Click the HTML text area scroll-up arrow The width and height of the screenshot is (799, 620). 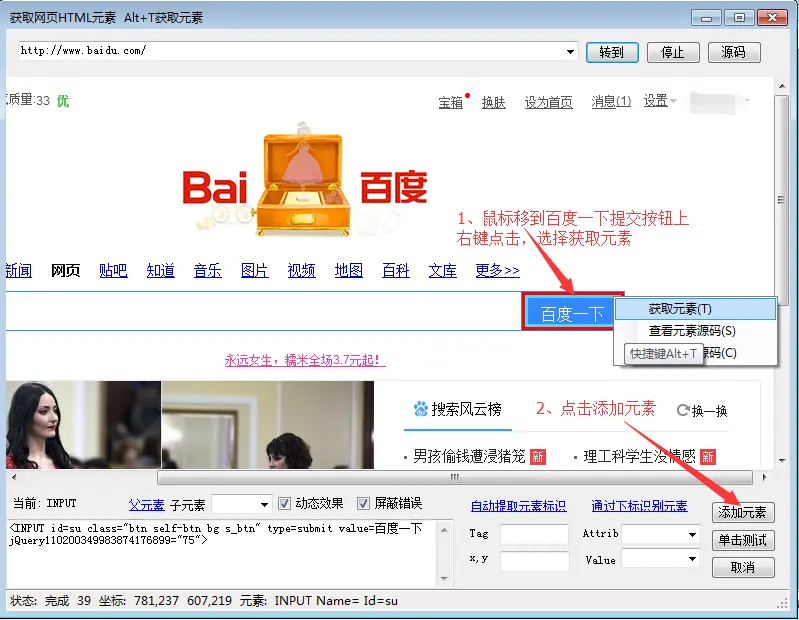pos(444,530)
